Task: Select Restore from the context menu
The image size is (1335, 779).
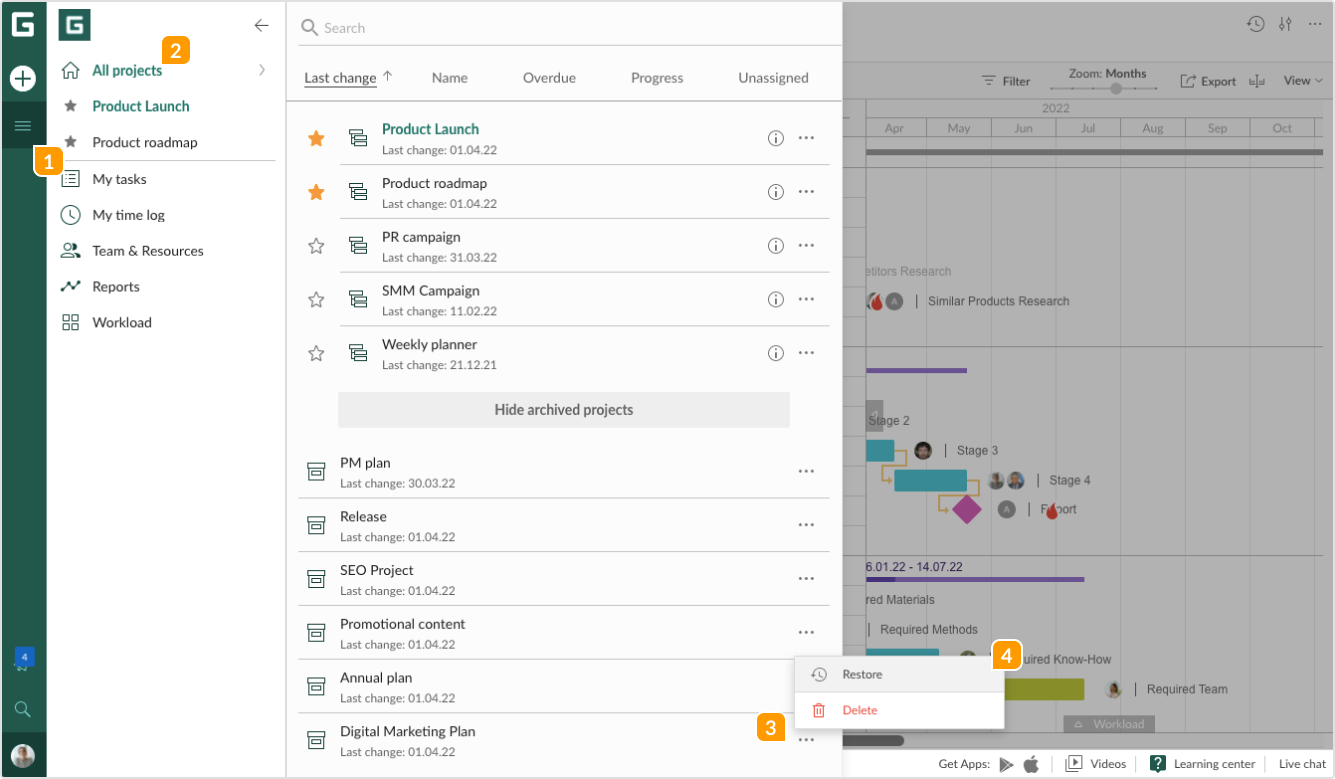Action: [x=862, y=675]
